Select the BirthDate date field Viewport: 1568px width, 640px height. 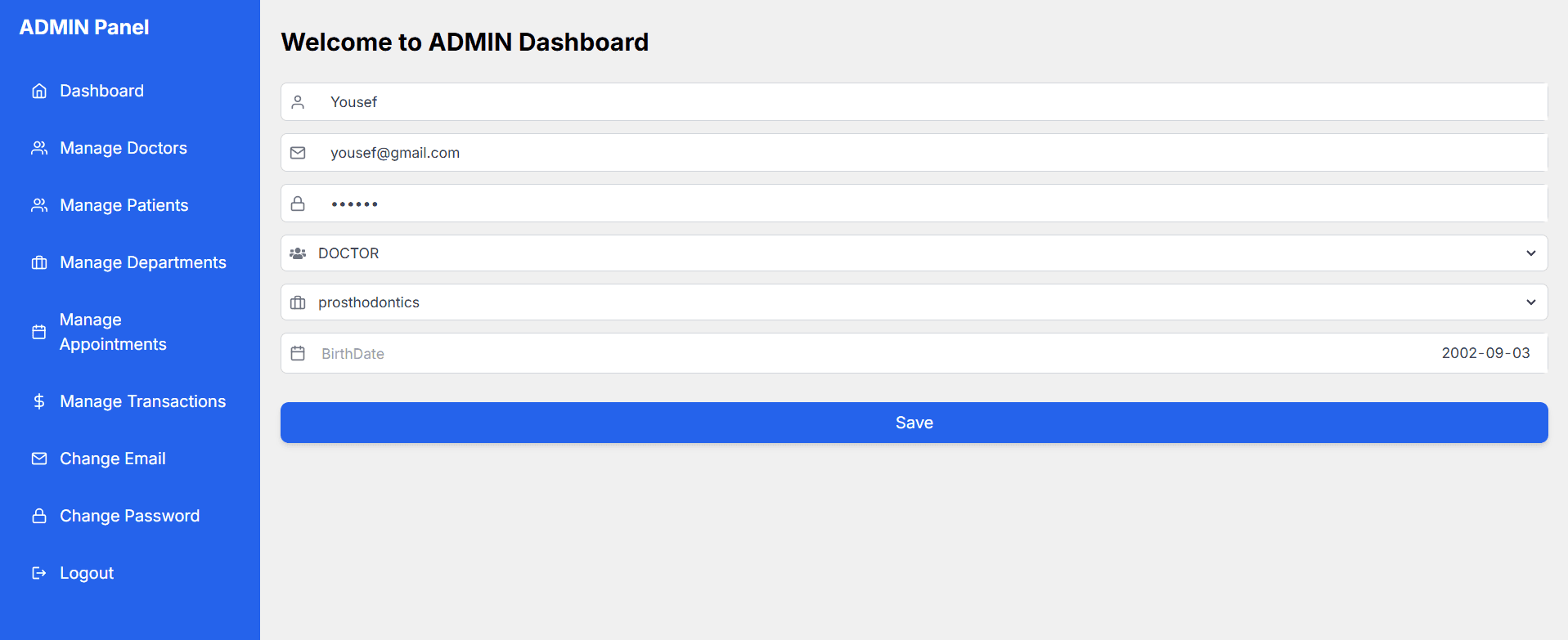tap(913, 353)
